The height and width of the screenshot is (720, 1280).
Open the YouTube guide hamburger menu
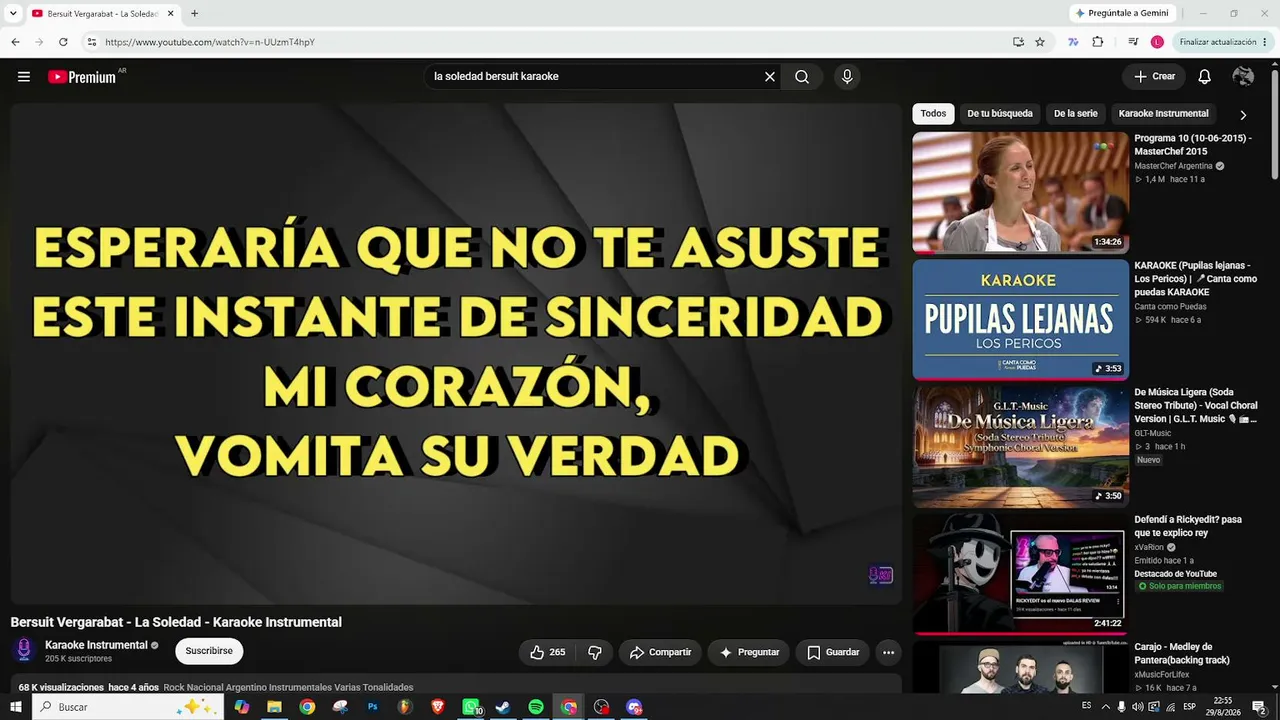click(x=24, y=77)
